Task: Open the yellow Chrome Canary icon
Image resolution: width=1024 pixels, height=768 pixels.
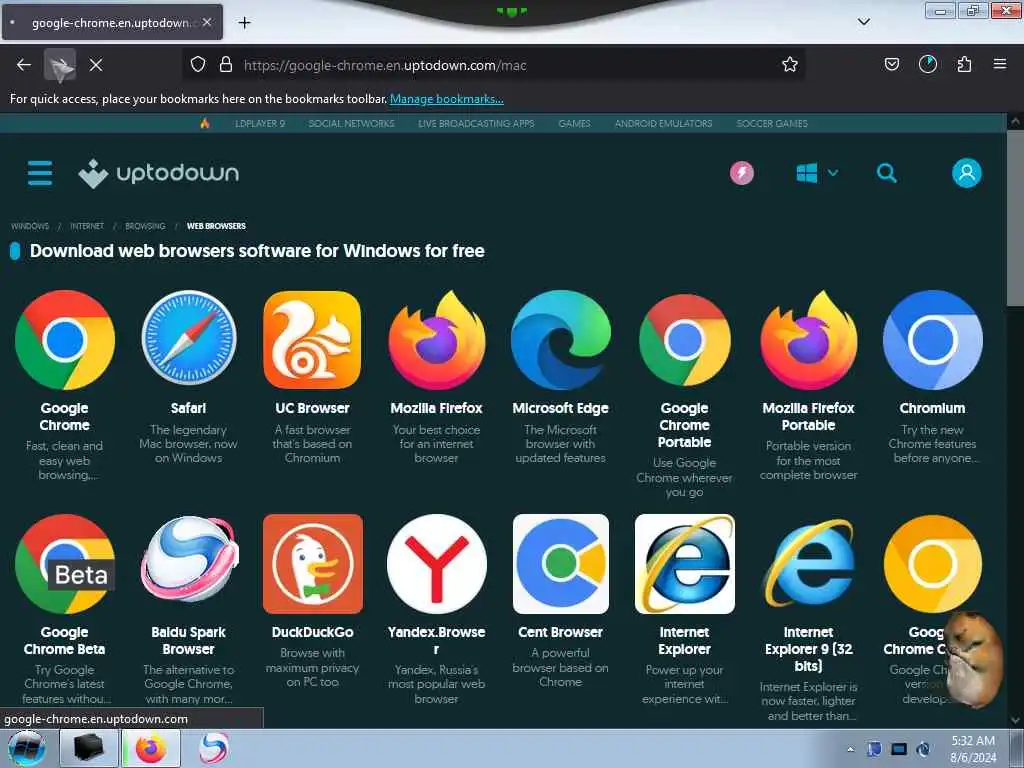Action: 933,564
